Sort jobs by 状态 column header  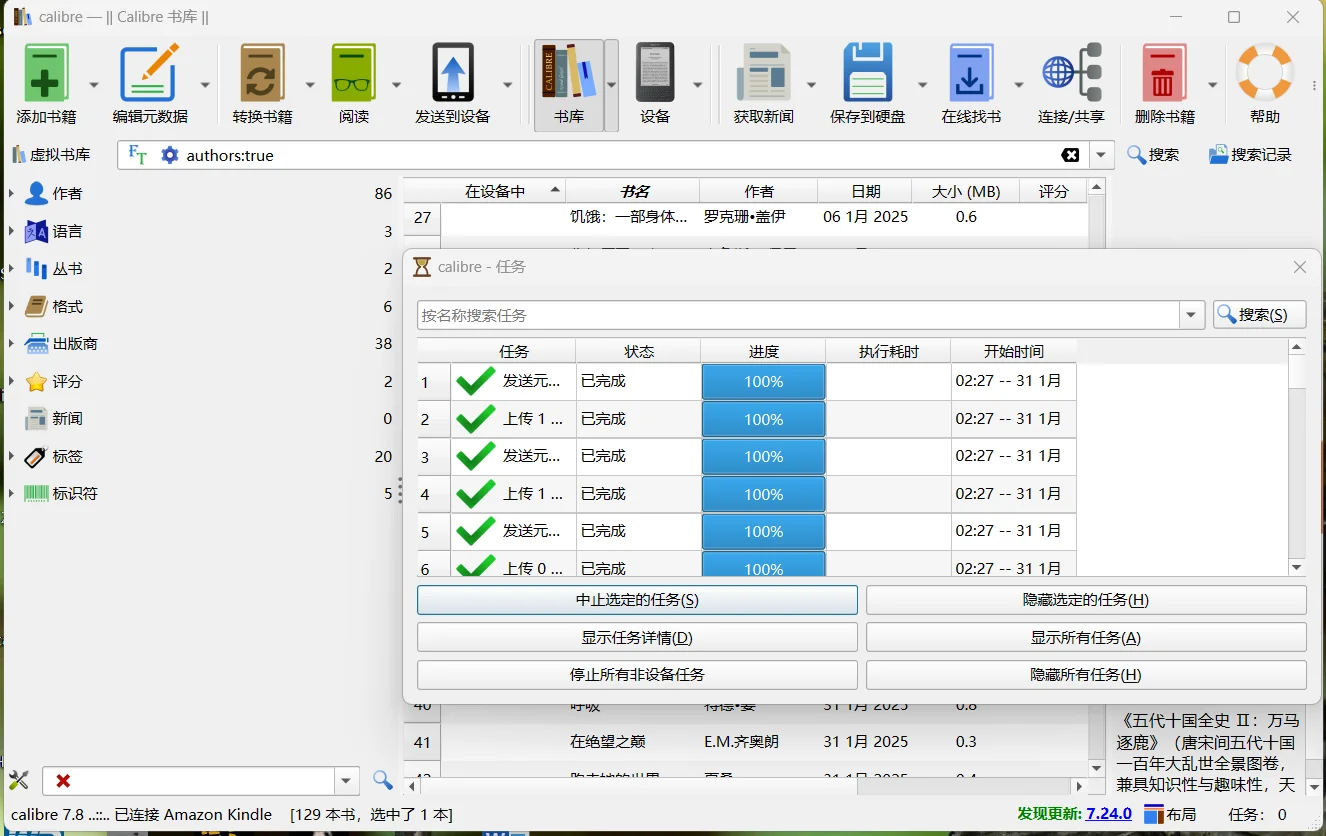[x=639, y=351]
